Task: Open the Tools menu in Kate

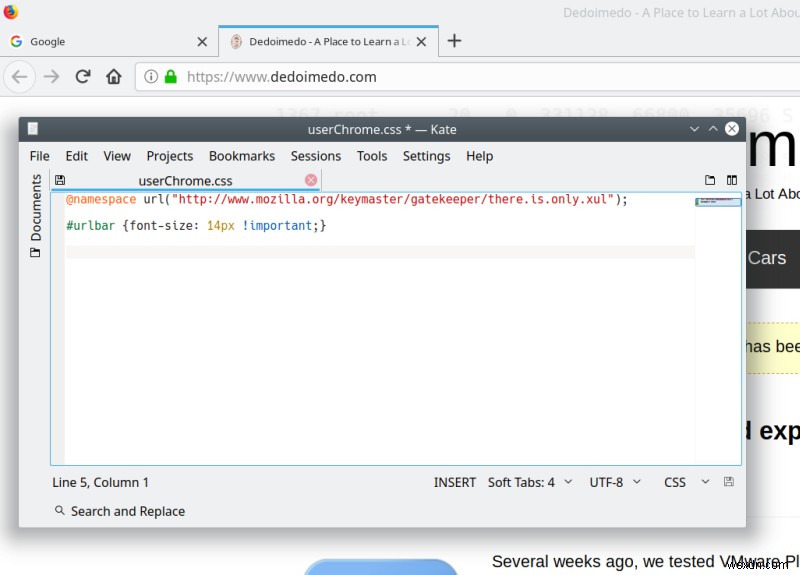Action: [372, 156]
